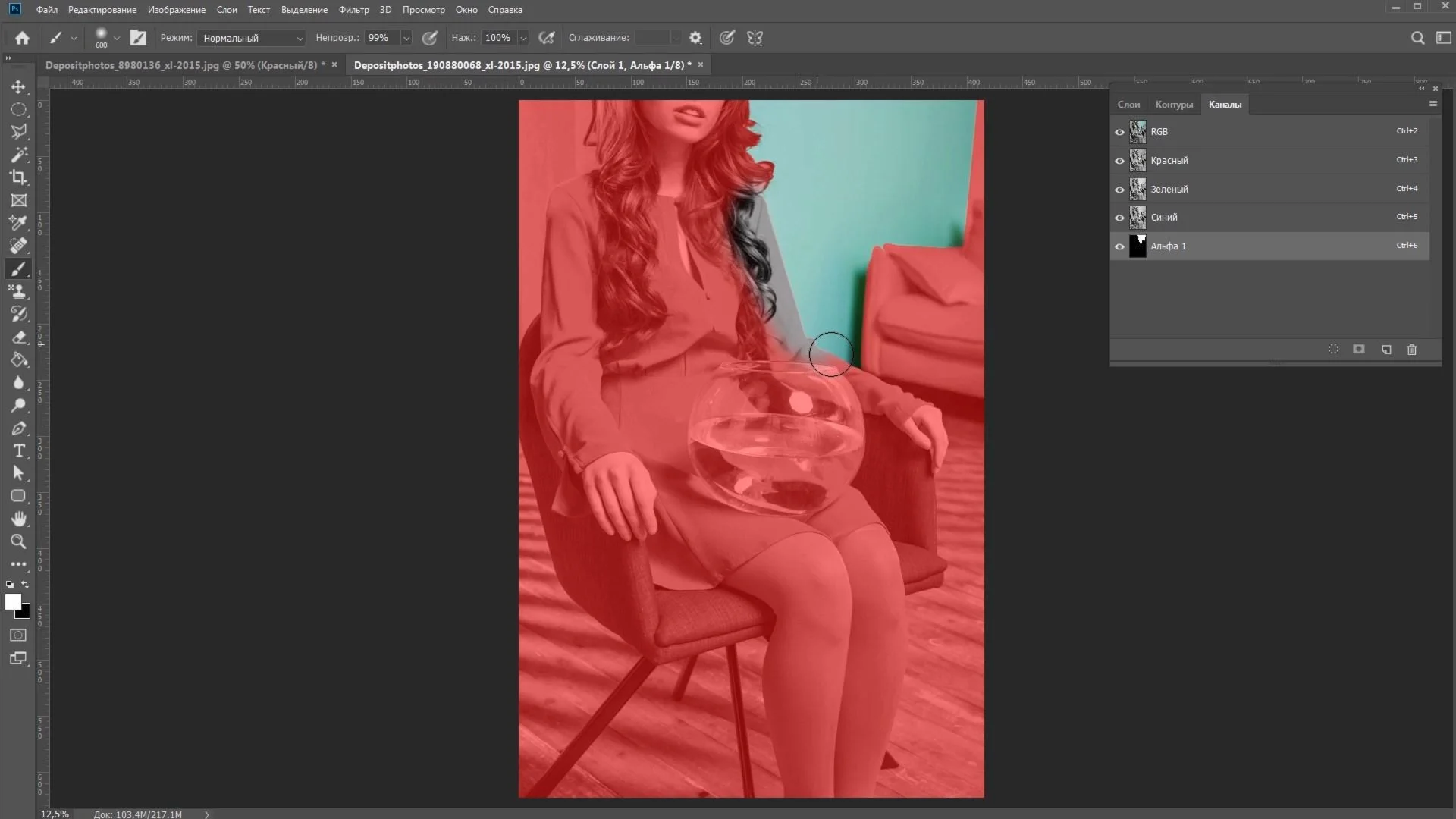This screenshot has width=1456, height=819.
Task: Select the Clone Stamp tool
Action: [18, 291]
